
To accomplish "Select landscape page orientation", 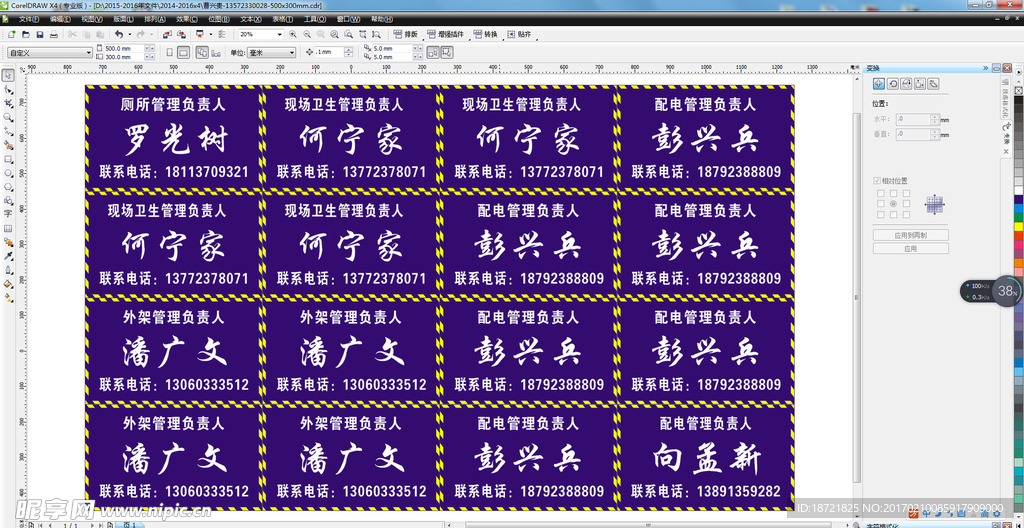I will click(x=184, y=52).
